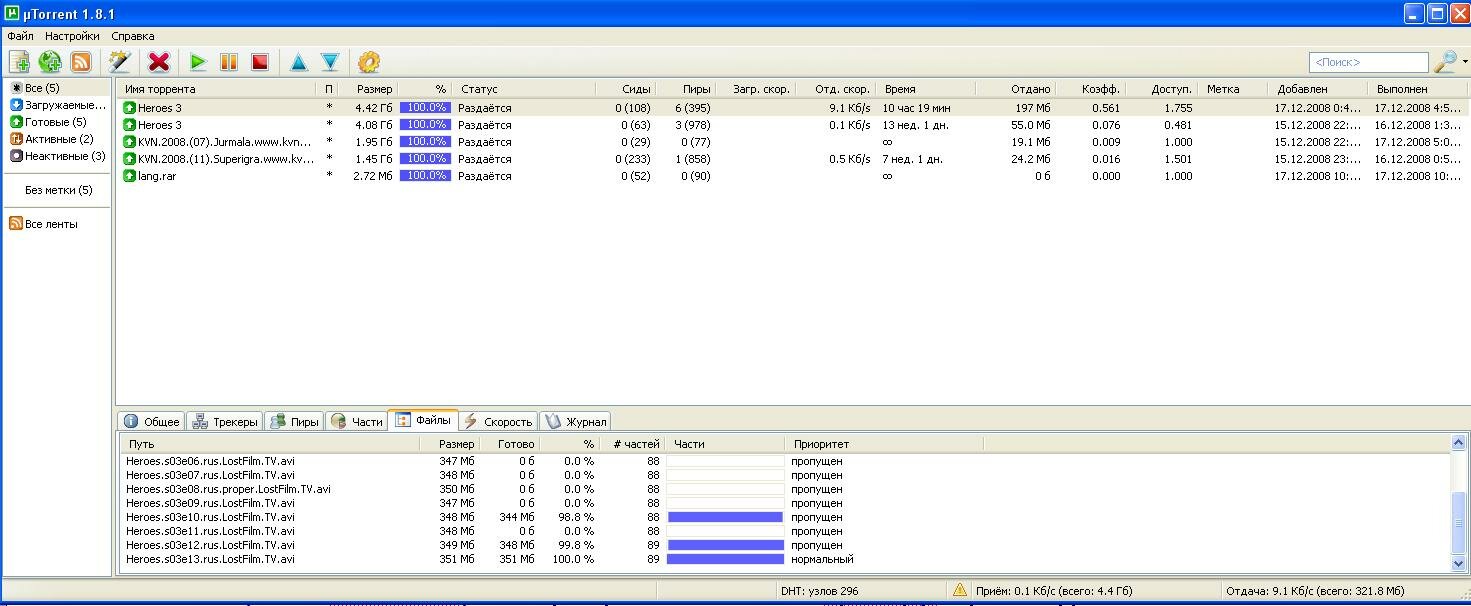Switch to the Части tab

point(357,421)
